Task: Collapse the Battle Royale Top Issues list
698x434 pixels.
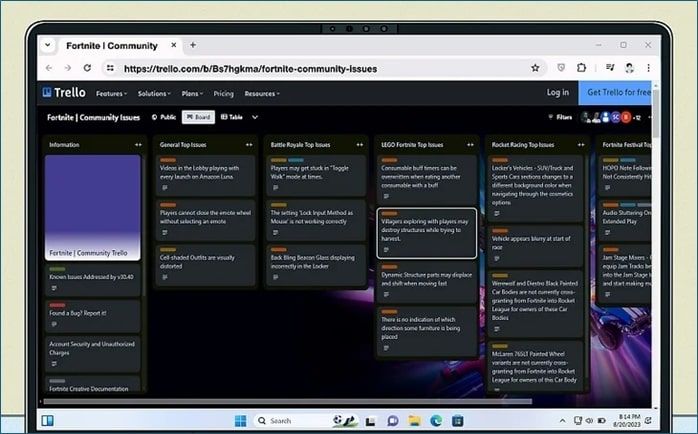Action: point(359,145)
